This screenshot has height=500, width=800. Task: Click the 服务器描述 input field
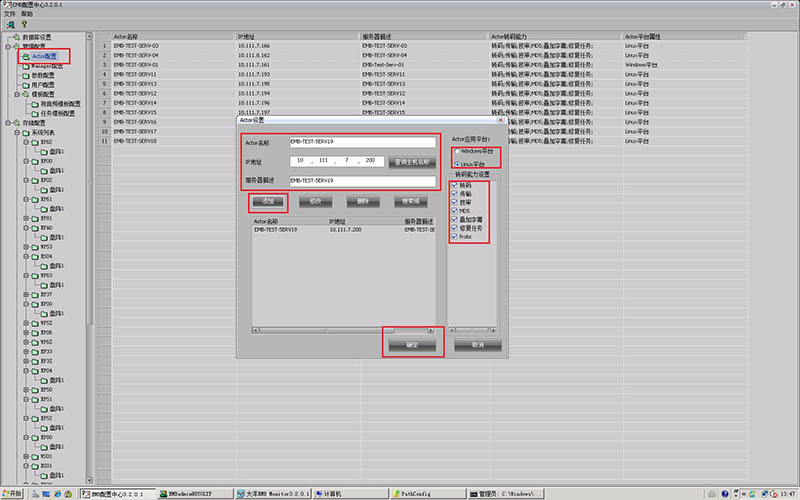[x=363, y=181]
